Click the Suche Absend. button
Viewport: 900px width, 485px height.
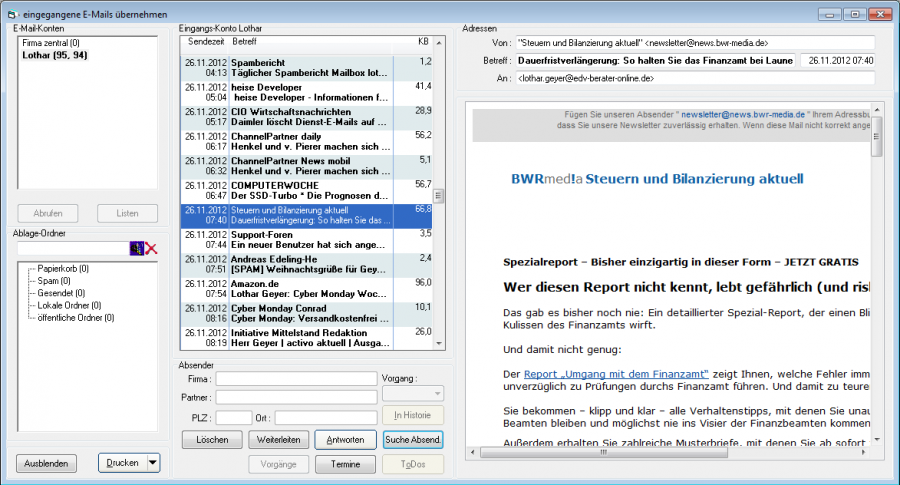413,440
